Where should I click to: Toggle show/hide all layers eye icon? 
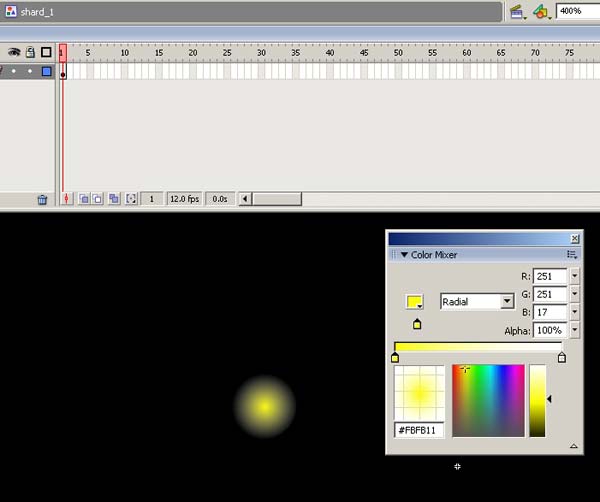point(14,52)
